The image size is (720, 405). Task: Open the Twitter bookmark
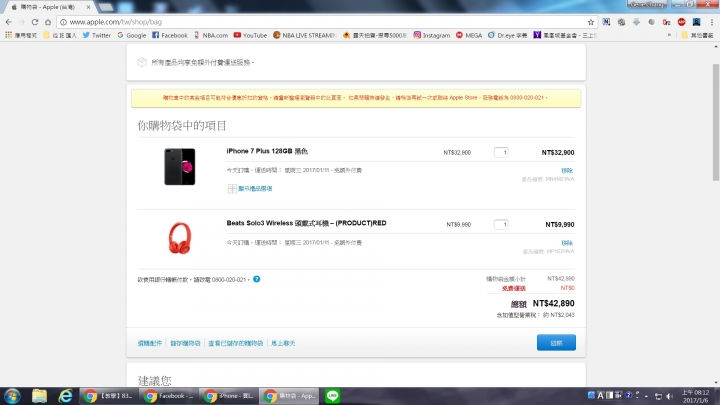tap(97, 35)
